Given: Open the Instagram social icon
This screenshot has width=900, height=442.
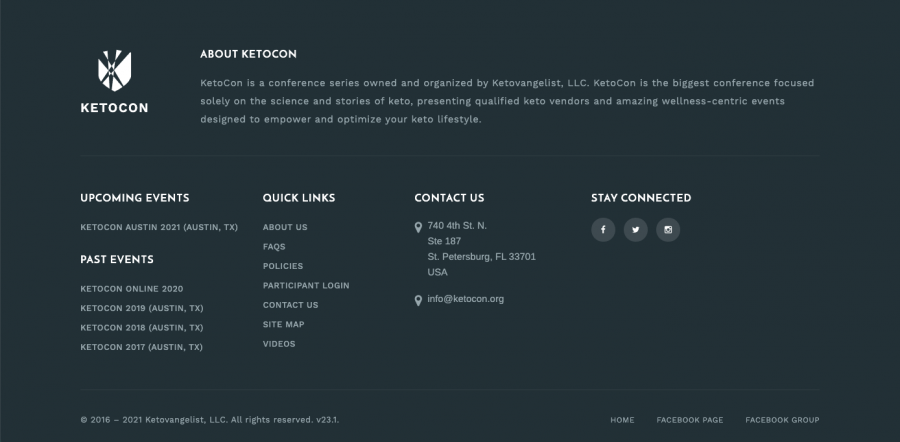Looking at the screenshot, I should [x=668, y=230].
